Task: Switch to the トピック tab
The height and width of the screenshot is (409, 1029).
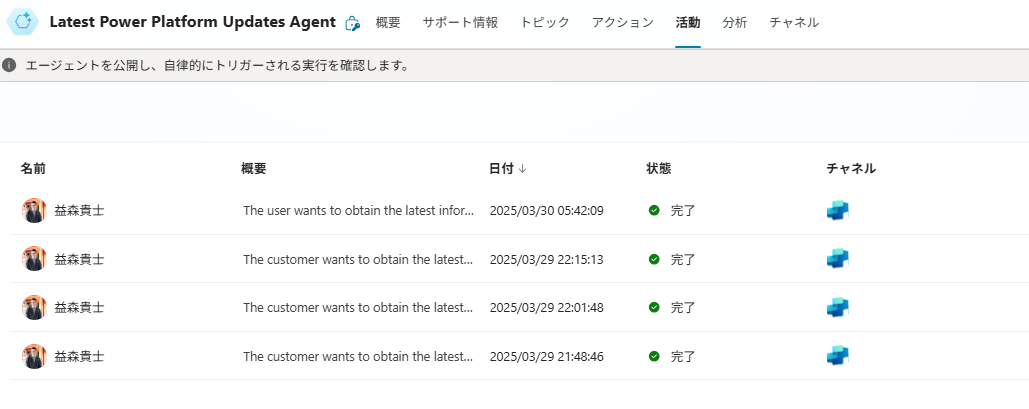Action: click(545, 22)
